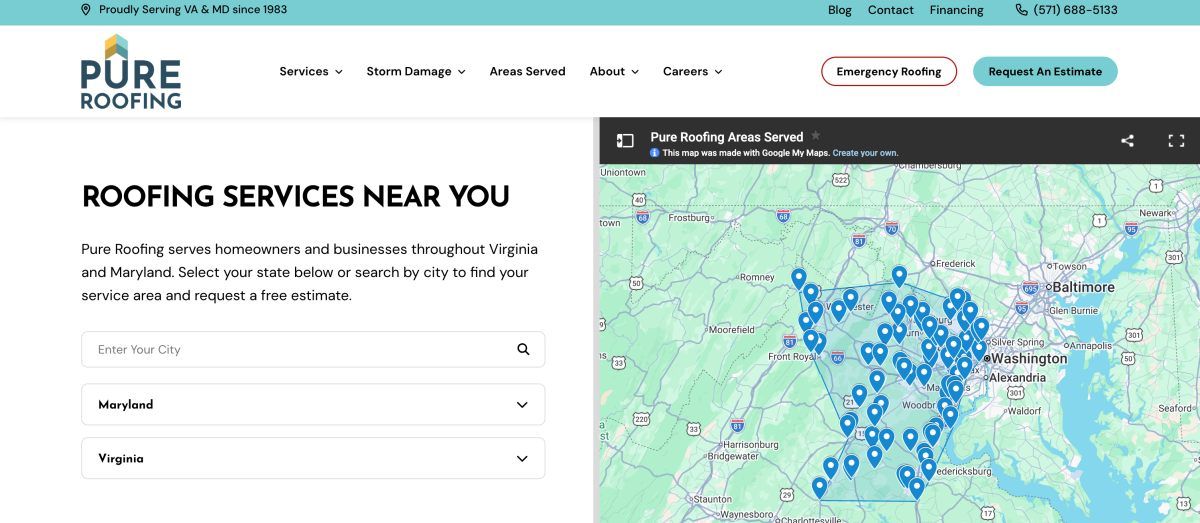
Task: Click the Harrisonburg label on the map
Action: coord(750,444)
